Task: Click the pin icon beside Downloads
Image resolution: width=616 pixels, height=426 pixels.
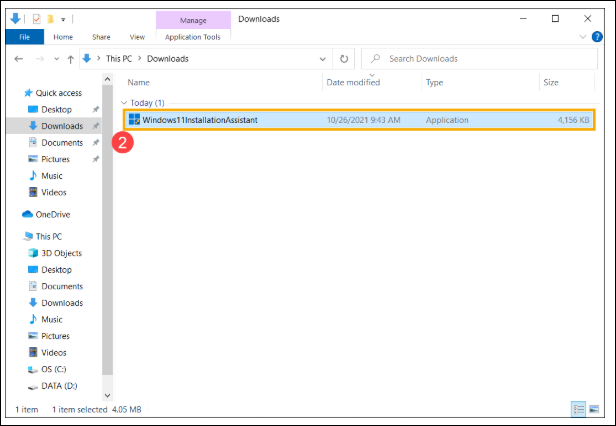Action: tap(95, 126)
